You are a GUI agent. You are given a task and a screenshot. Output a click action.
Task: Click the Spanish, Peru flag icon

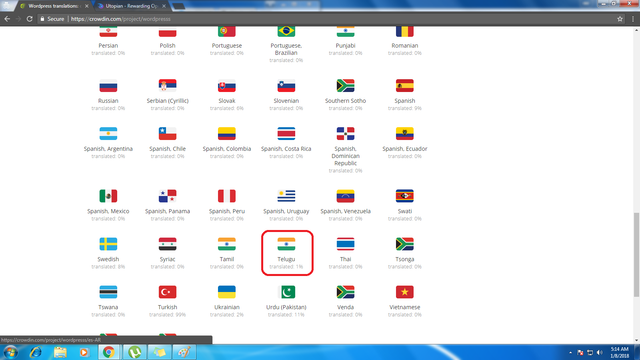pos(227,196)
